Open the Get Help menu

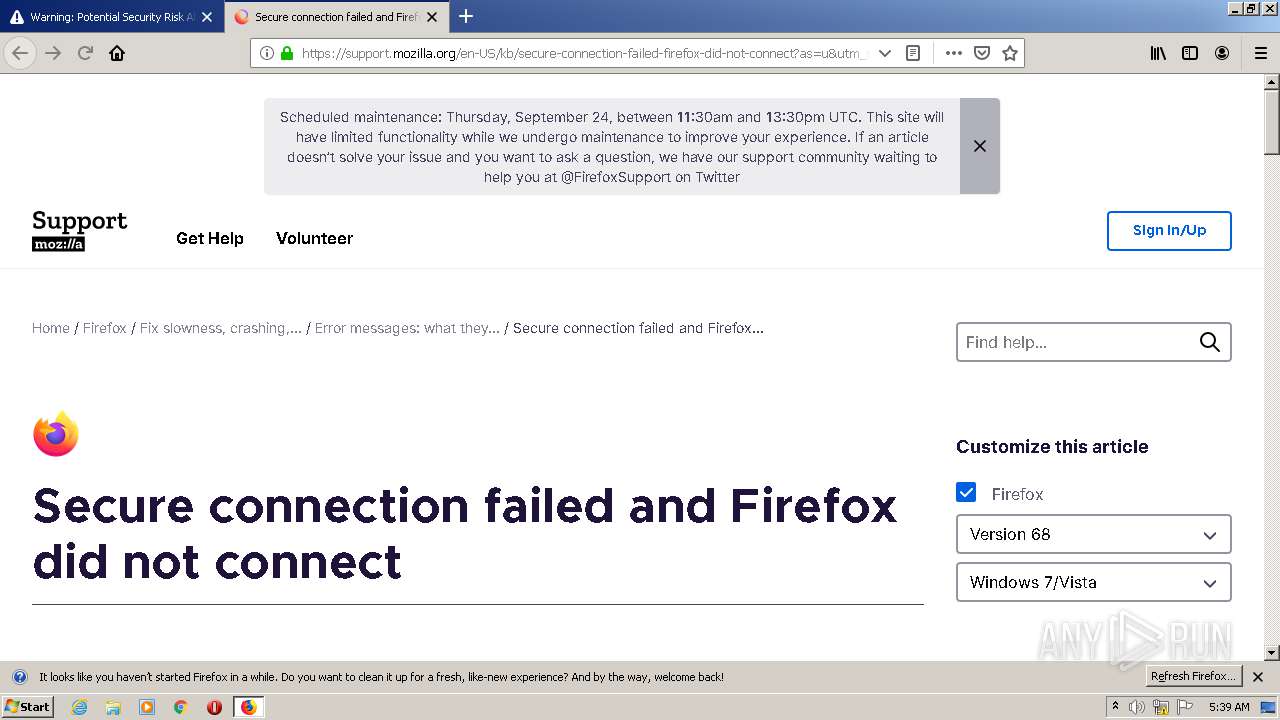[210, 238]
